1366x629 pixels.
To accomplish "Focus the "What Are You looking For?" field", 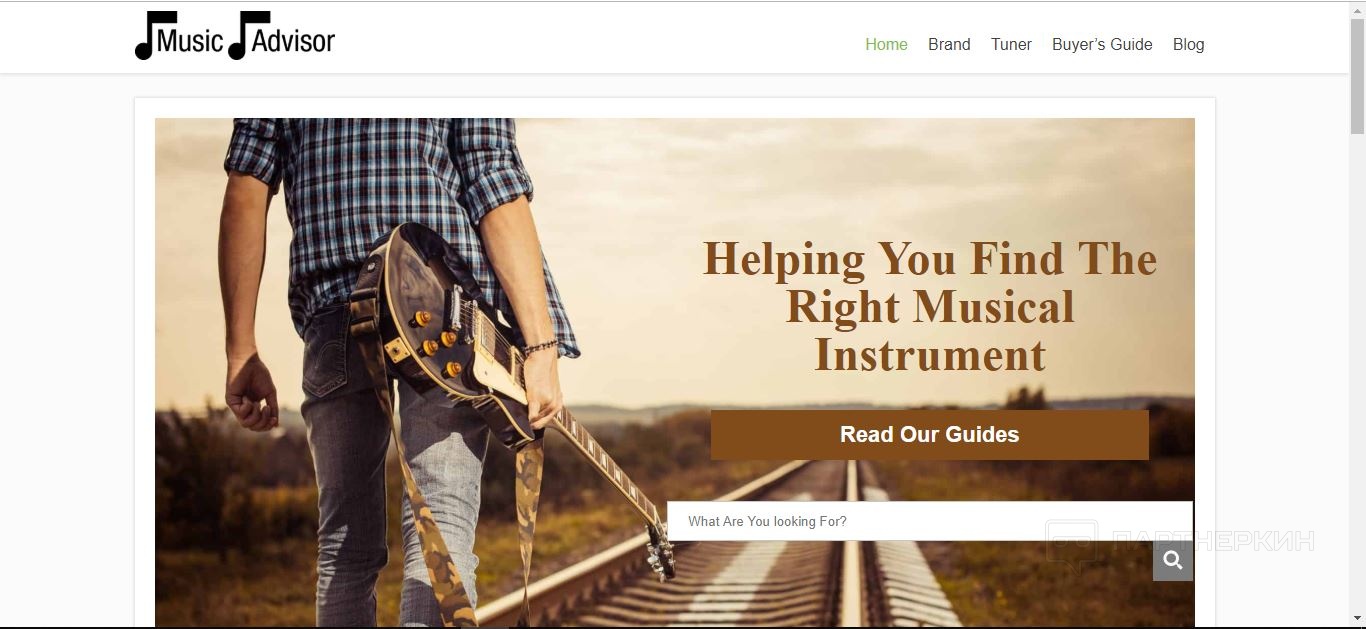I will point(929,521).
